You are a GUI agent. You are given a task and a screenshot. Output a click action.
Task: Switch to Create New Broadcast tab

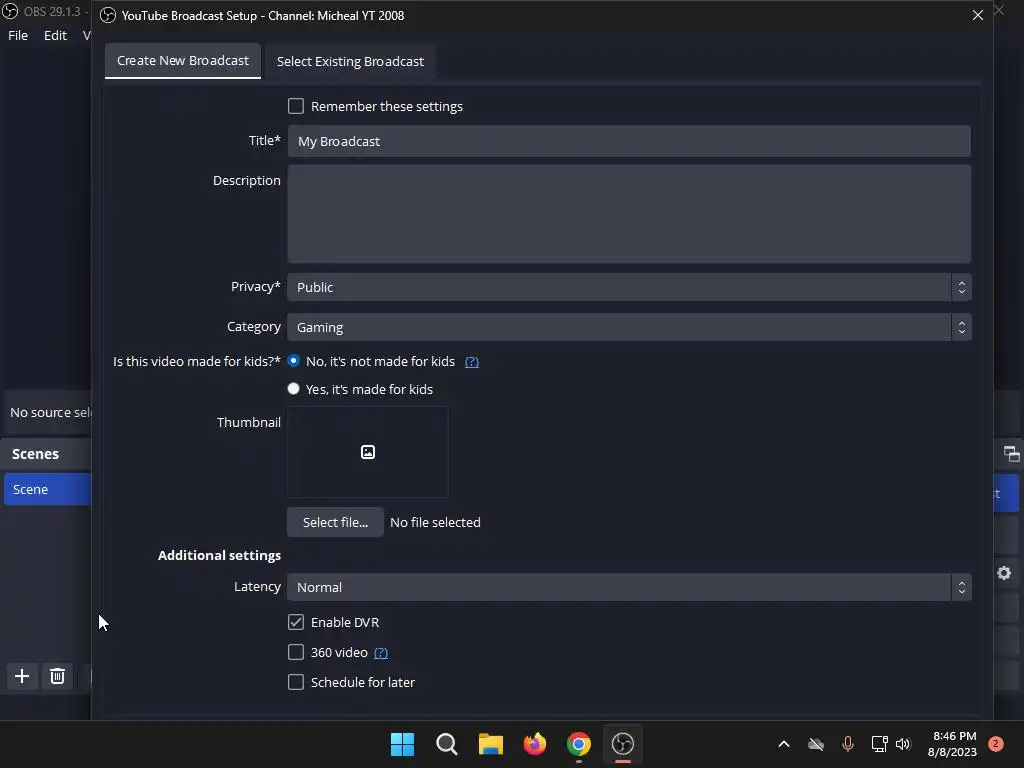[183, 61]
